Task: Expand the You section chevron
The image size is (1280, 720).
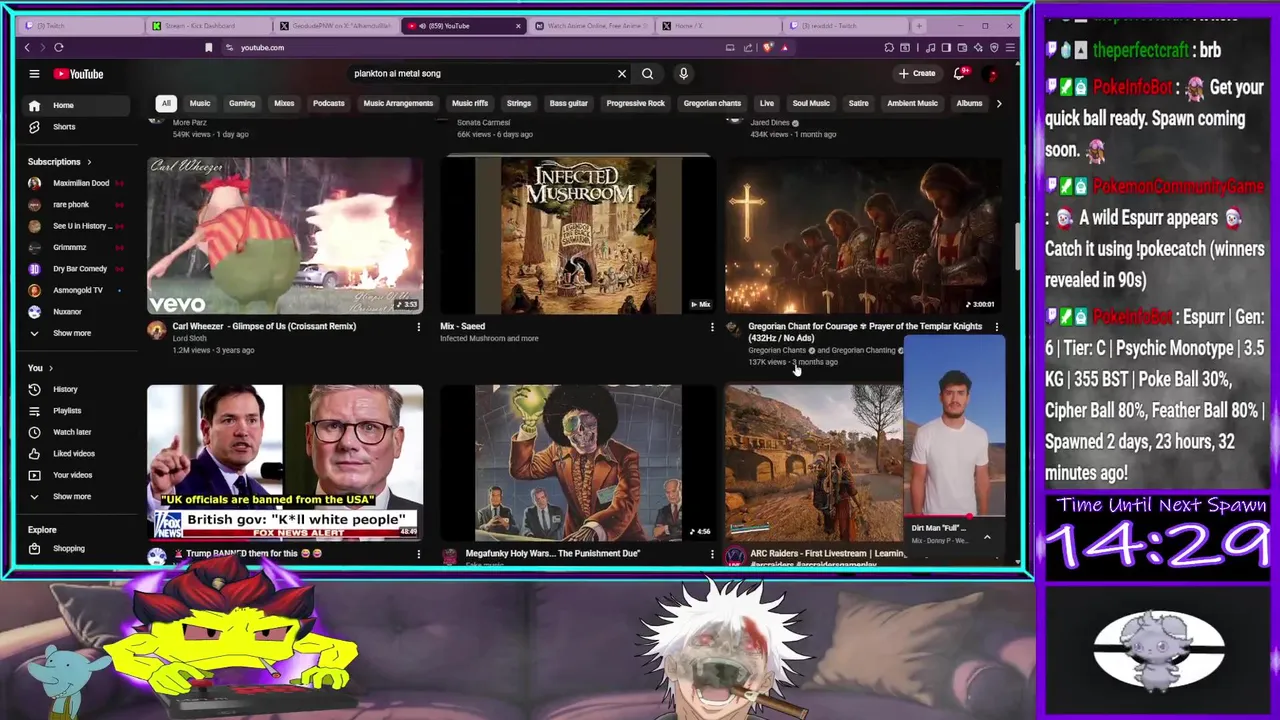Action: tap(51, 368)
